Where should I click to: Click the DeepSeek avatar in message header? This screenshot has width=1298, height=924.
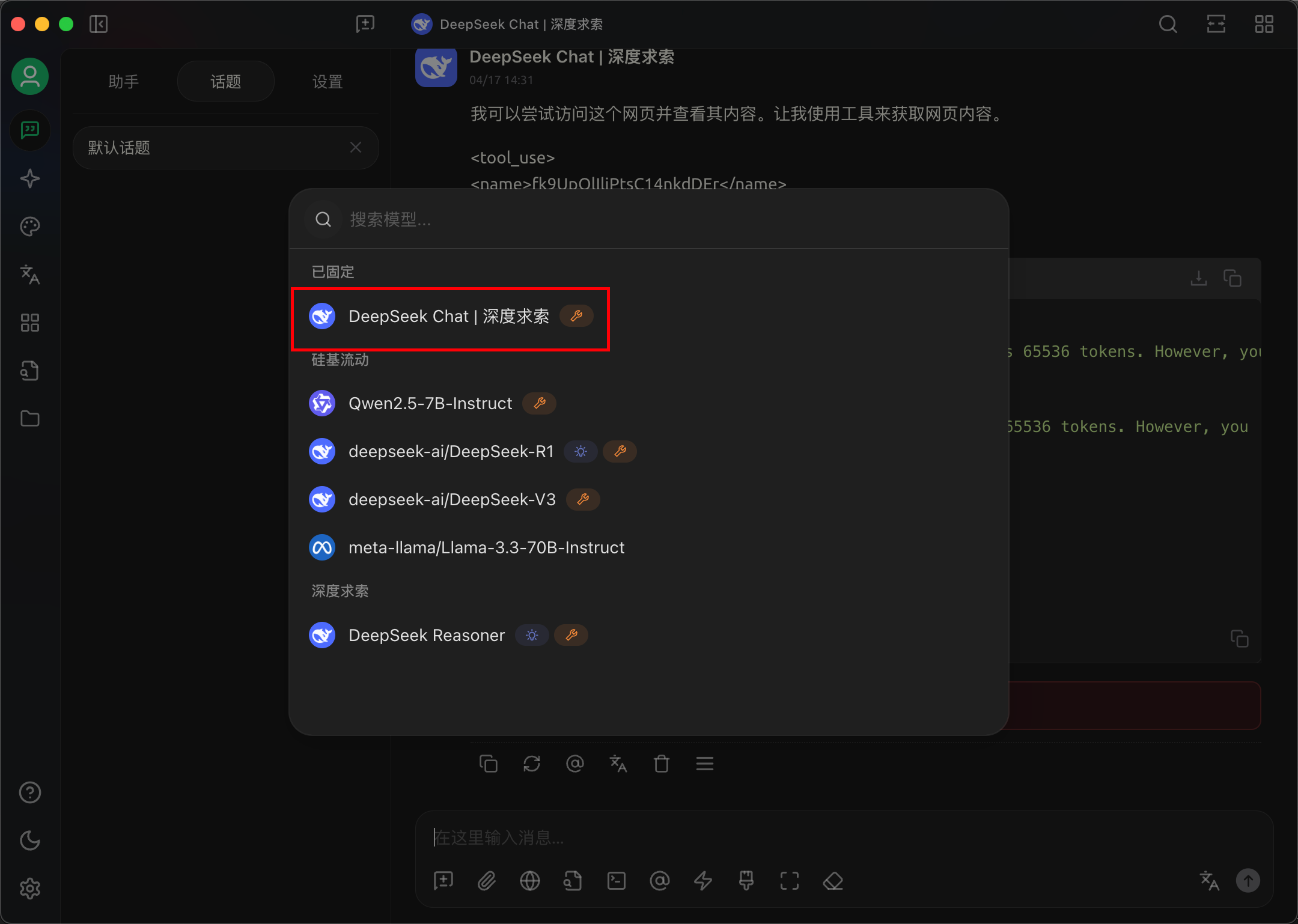436,67
